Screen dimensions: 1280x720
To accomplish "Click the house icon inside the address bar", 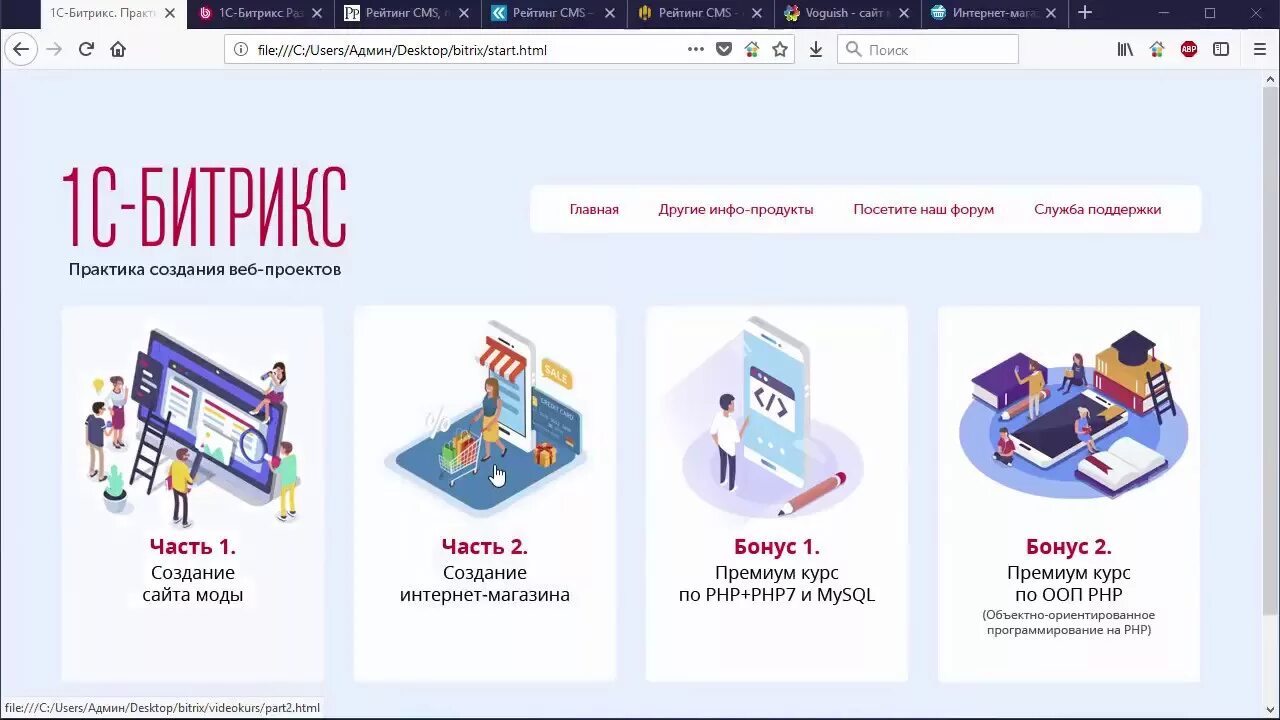I will coord(752,49).
